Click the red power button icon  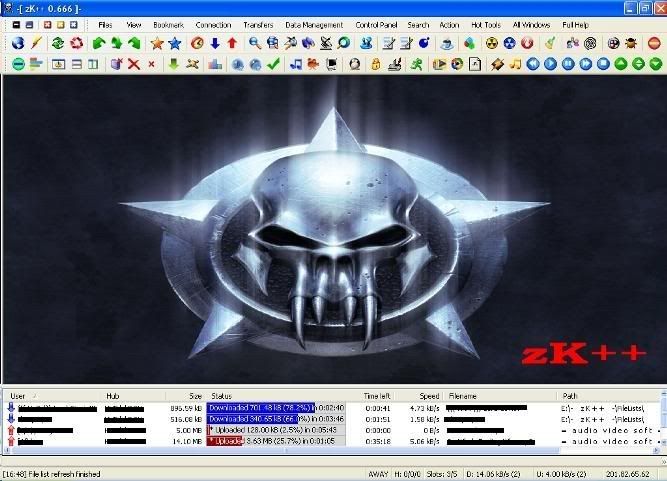(x=527, y=43)
